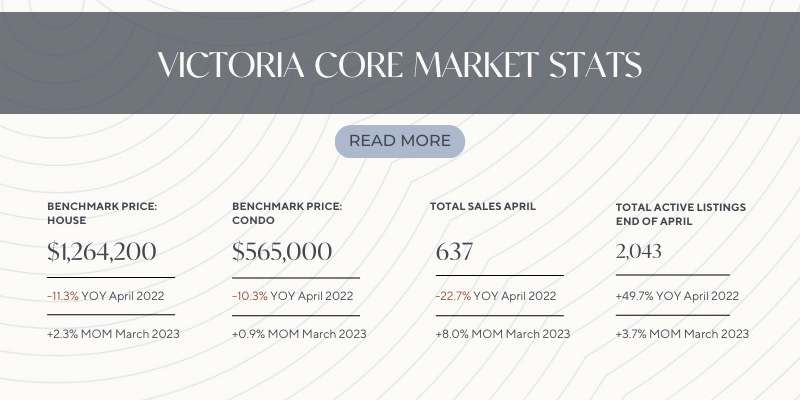This screenshot has height=400, width=800.
Task: Click the divider line under $565,000
Action: 296,278
